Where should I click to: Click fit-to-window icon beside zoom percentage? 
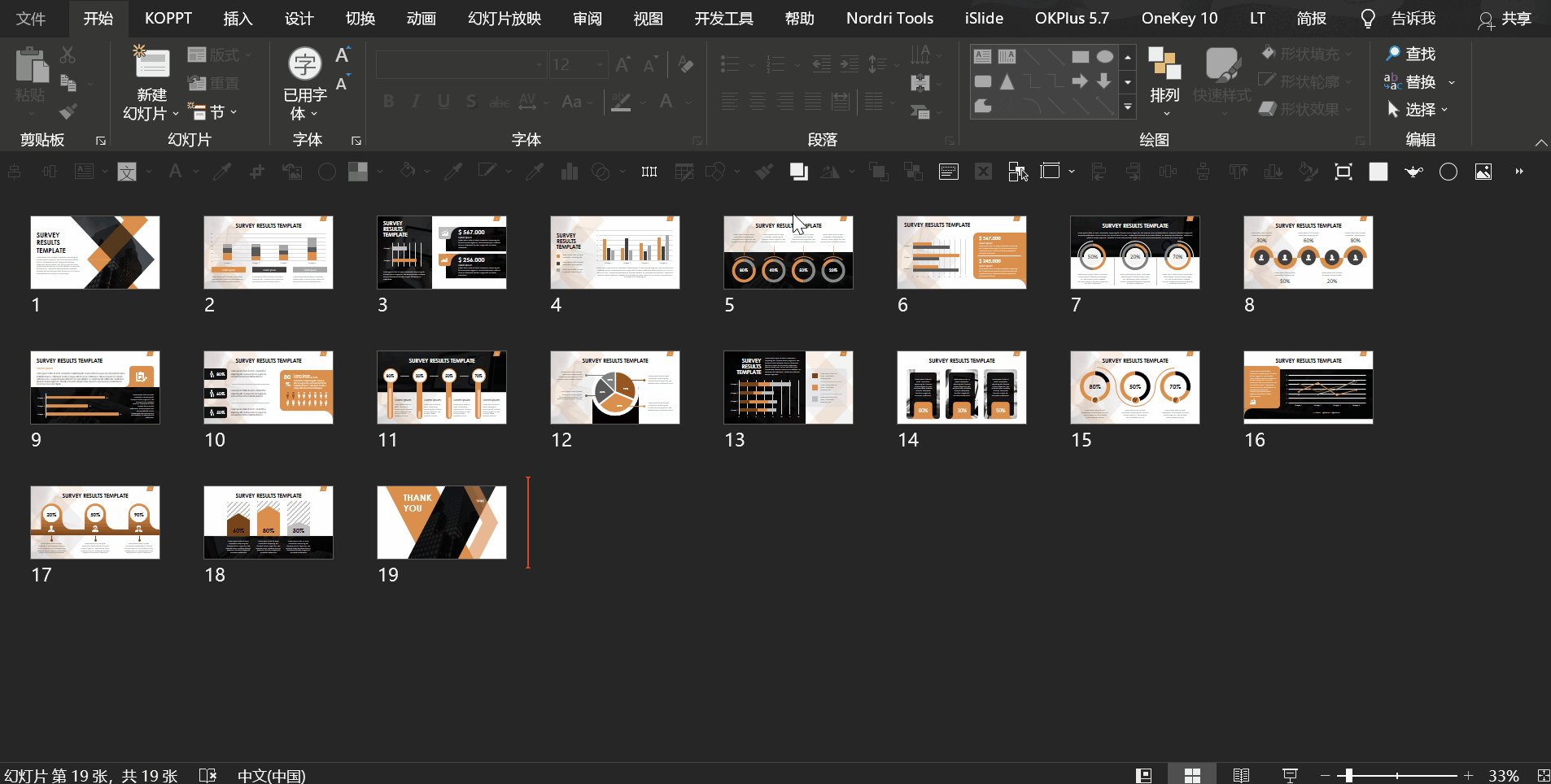[x=1542, y=775]
